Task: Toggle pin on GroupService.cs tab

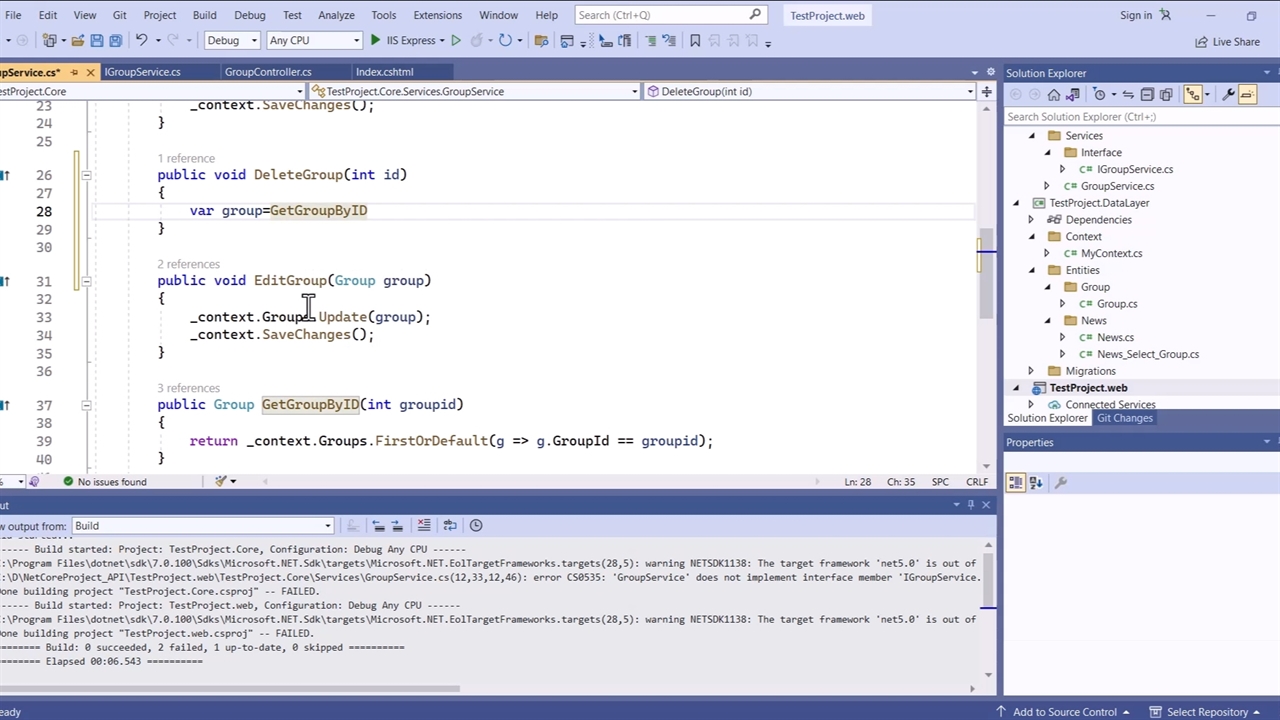Action: 74,72
